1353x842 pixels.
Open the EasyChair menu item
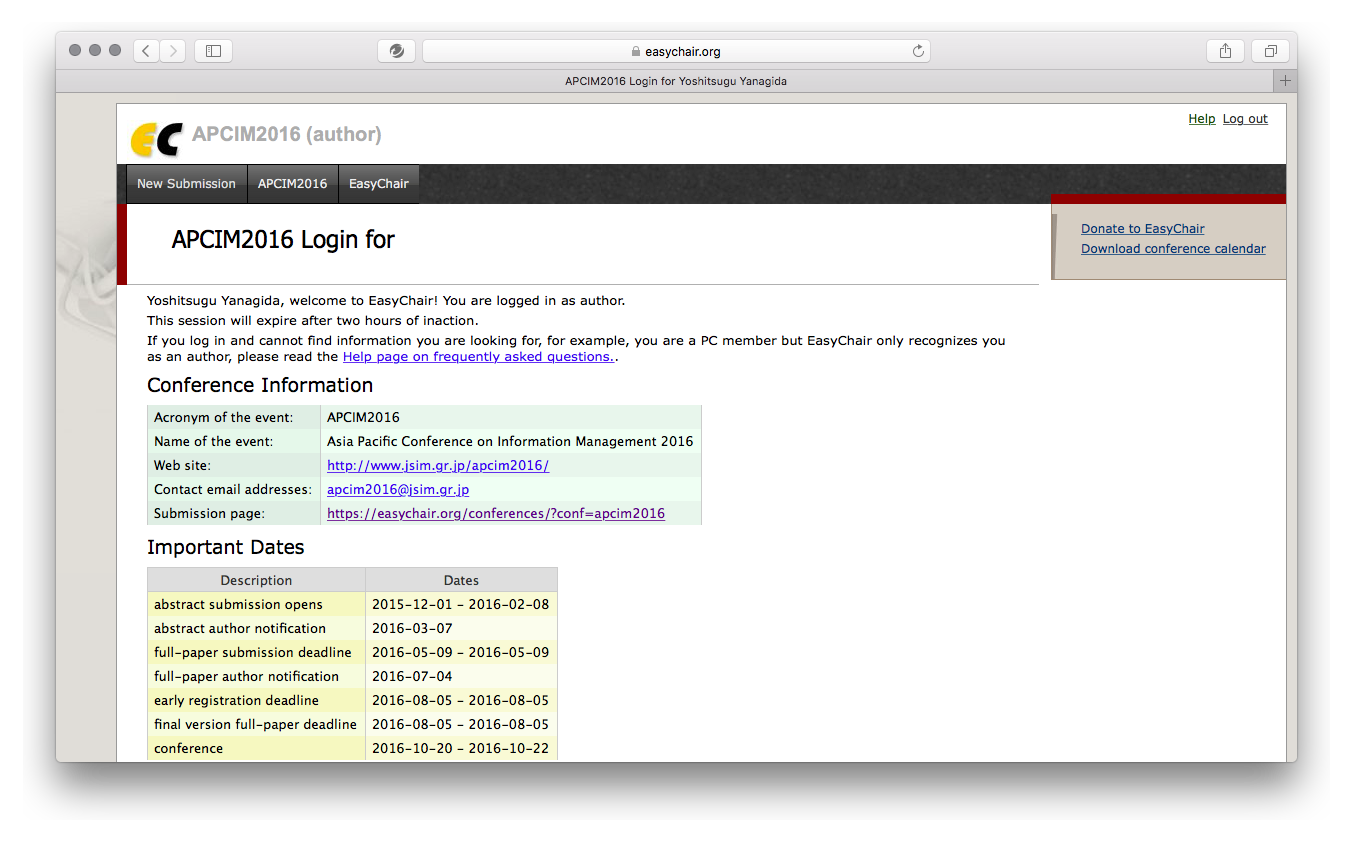tap(378, 184)
